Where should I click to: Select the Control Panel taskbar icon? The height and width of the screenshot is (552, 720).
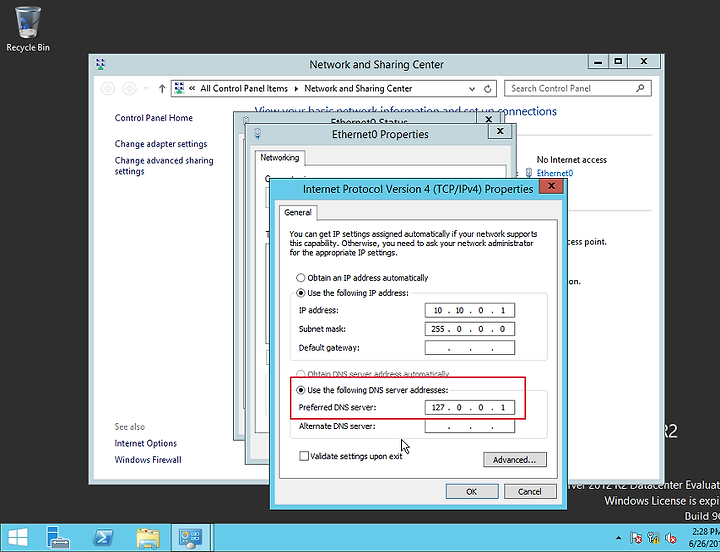190,537
